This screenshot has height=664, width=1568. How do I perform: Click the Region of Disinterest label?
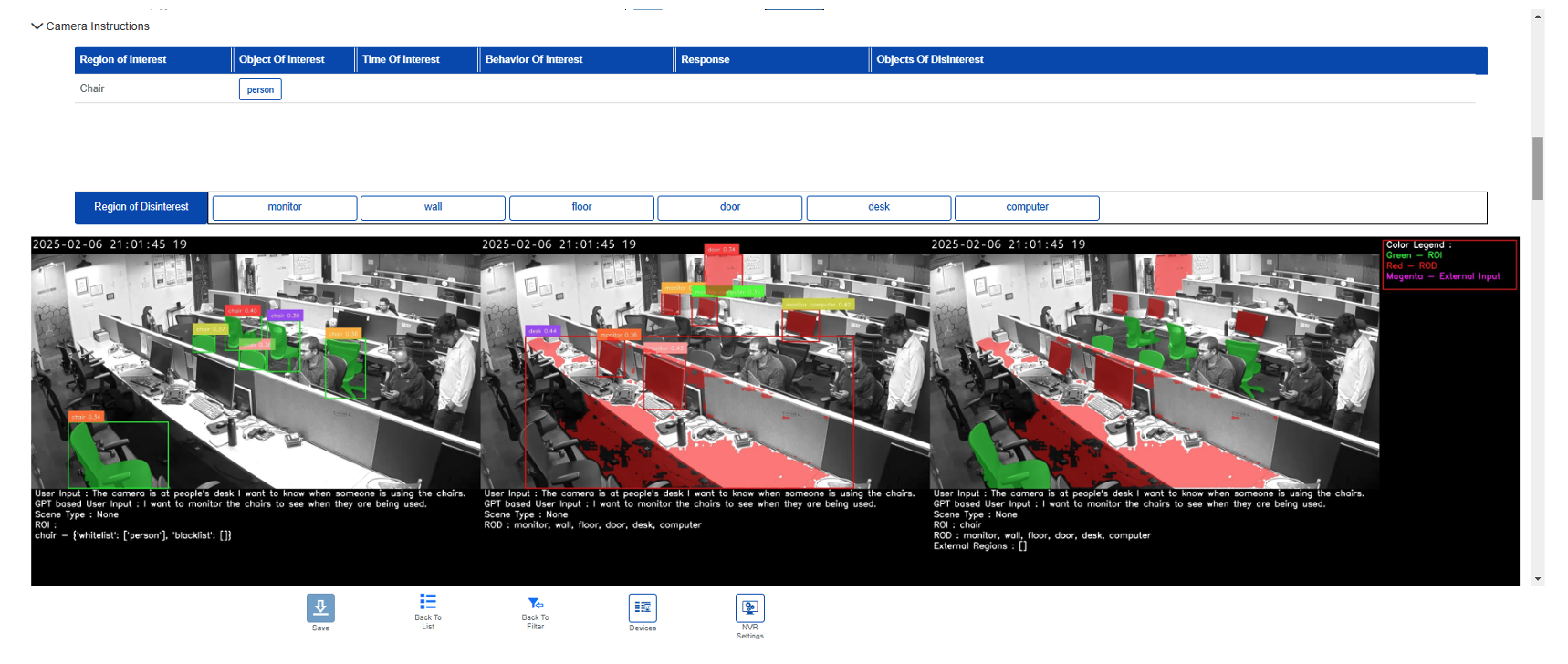pyautogui.click(x=141, y=207)
